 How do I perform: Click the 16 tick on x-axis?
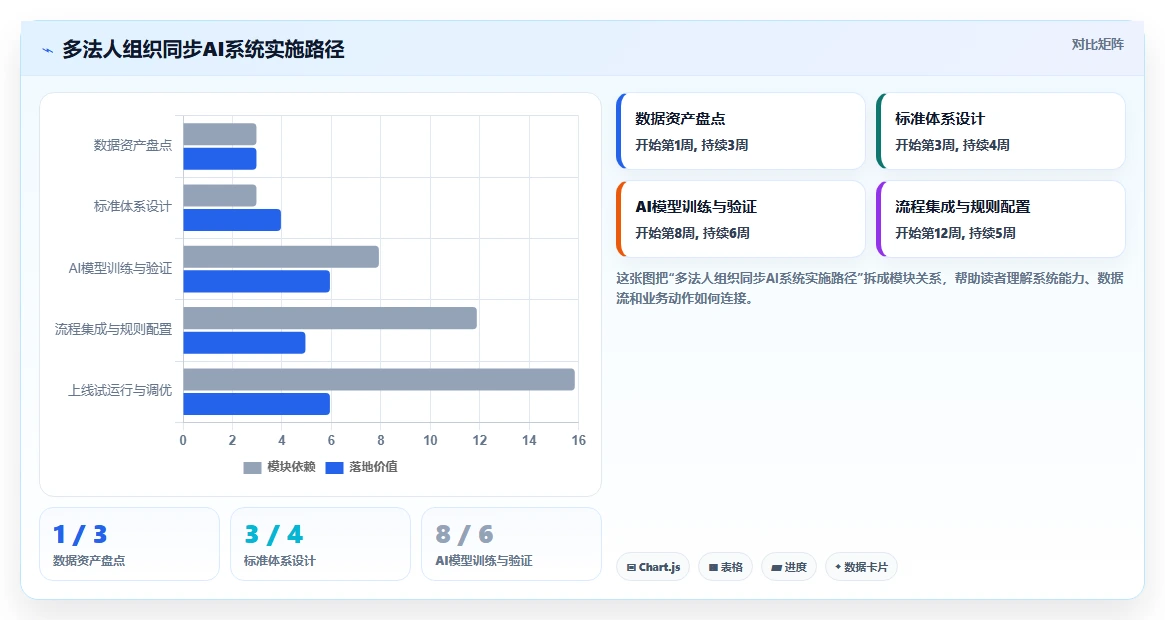pyautogui.click(x=579, y=440)
